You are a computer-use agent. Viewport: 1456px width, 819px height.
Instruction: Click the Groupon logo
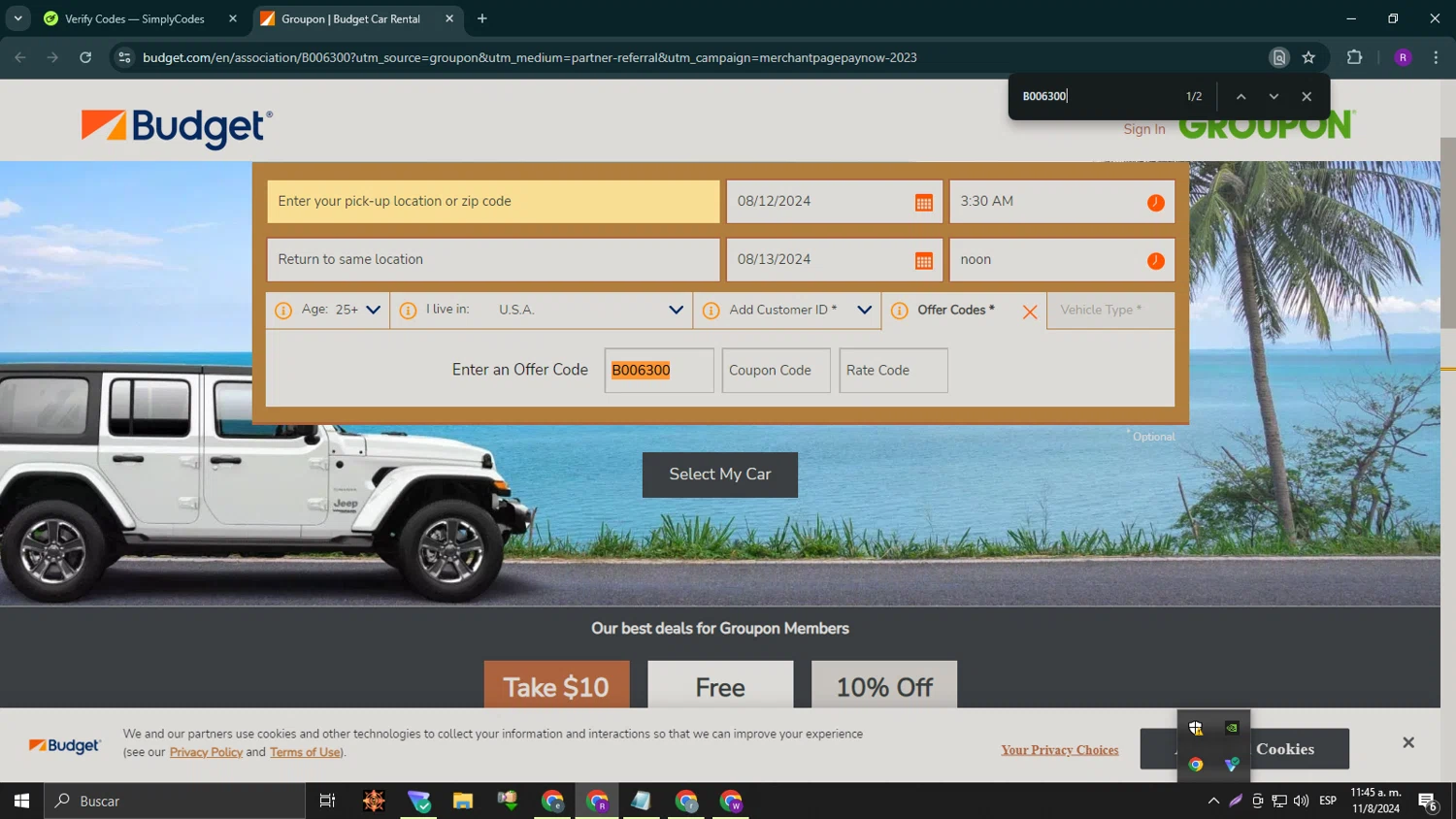tap(1267, 126)
